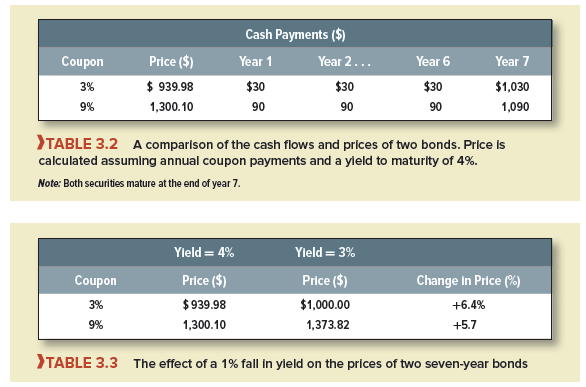Click the red arrow icon before TABLE 3.3
The height and width of the screenshot is (387, 586).
(x=41, y=362)
